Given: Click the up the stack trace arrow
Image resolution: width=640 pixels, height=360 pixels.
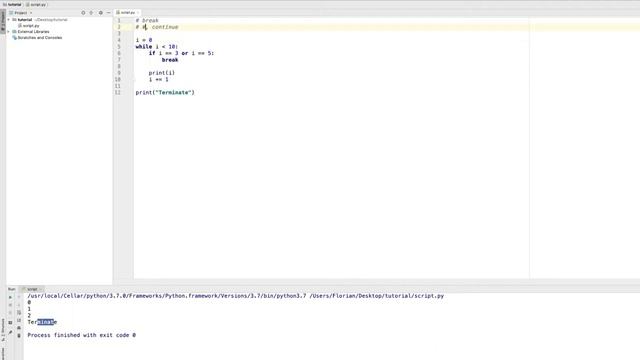Looking at the screenshot, I should pos(19,297).
